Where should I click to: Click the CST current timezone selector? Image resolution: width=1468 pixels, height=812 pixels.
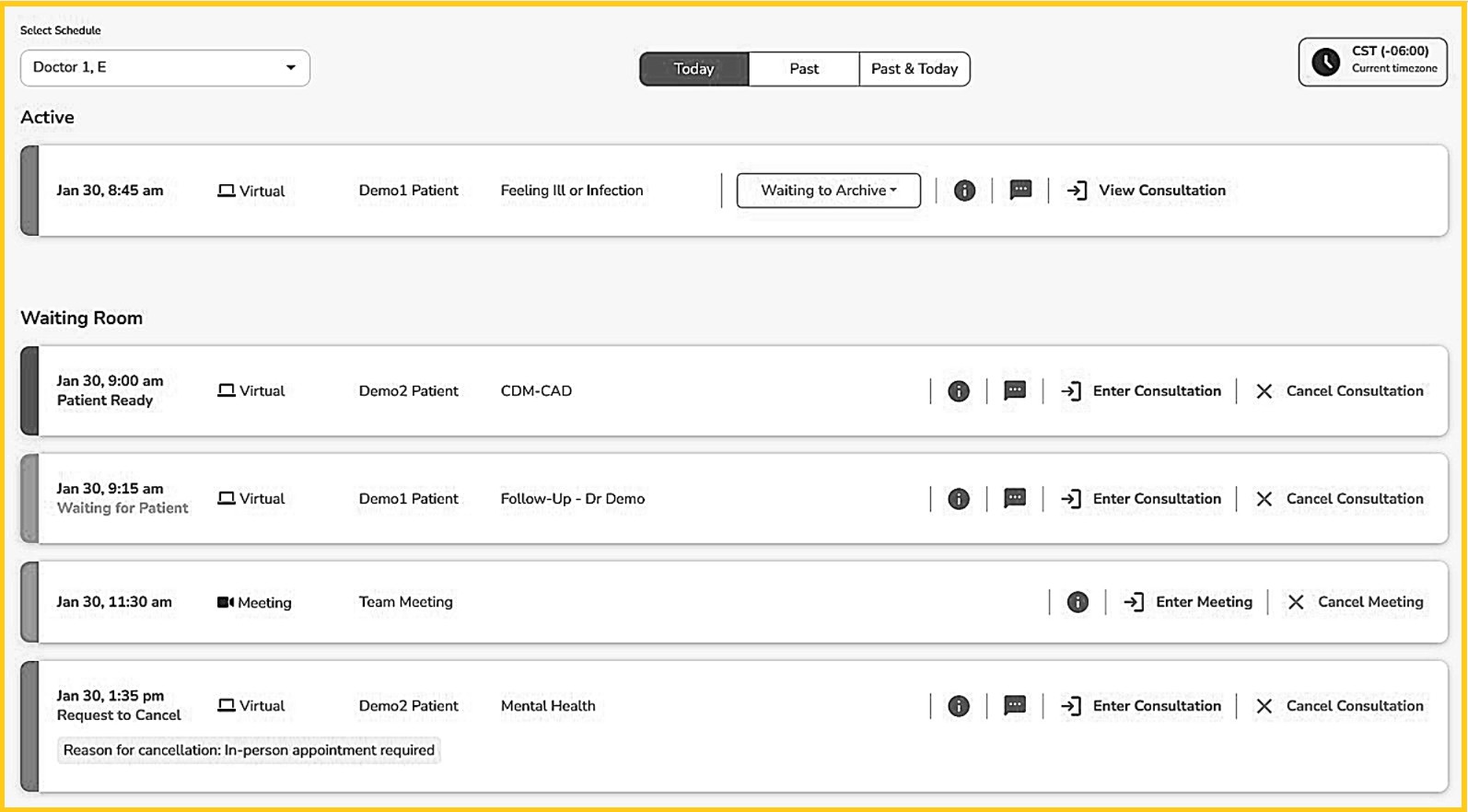(1372, 62)
